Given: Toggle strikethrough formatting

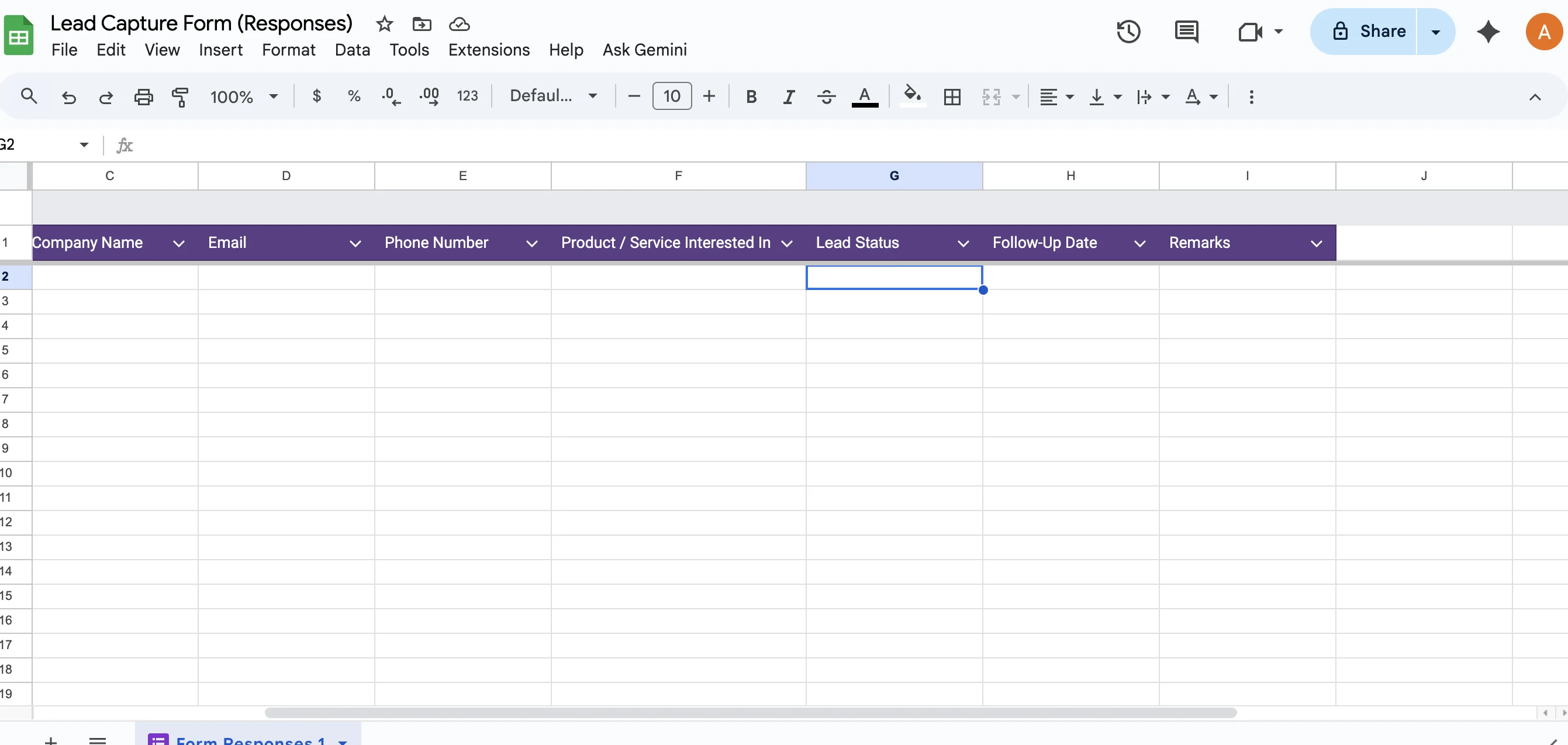Looking at the screenshot, I should click(827, 96).
